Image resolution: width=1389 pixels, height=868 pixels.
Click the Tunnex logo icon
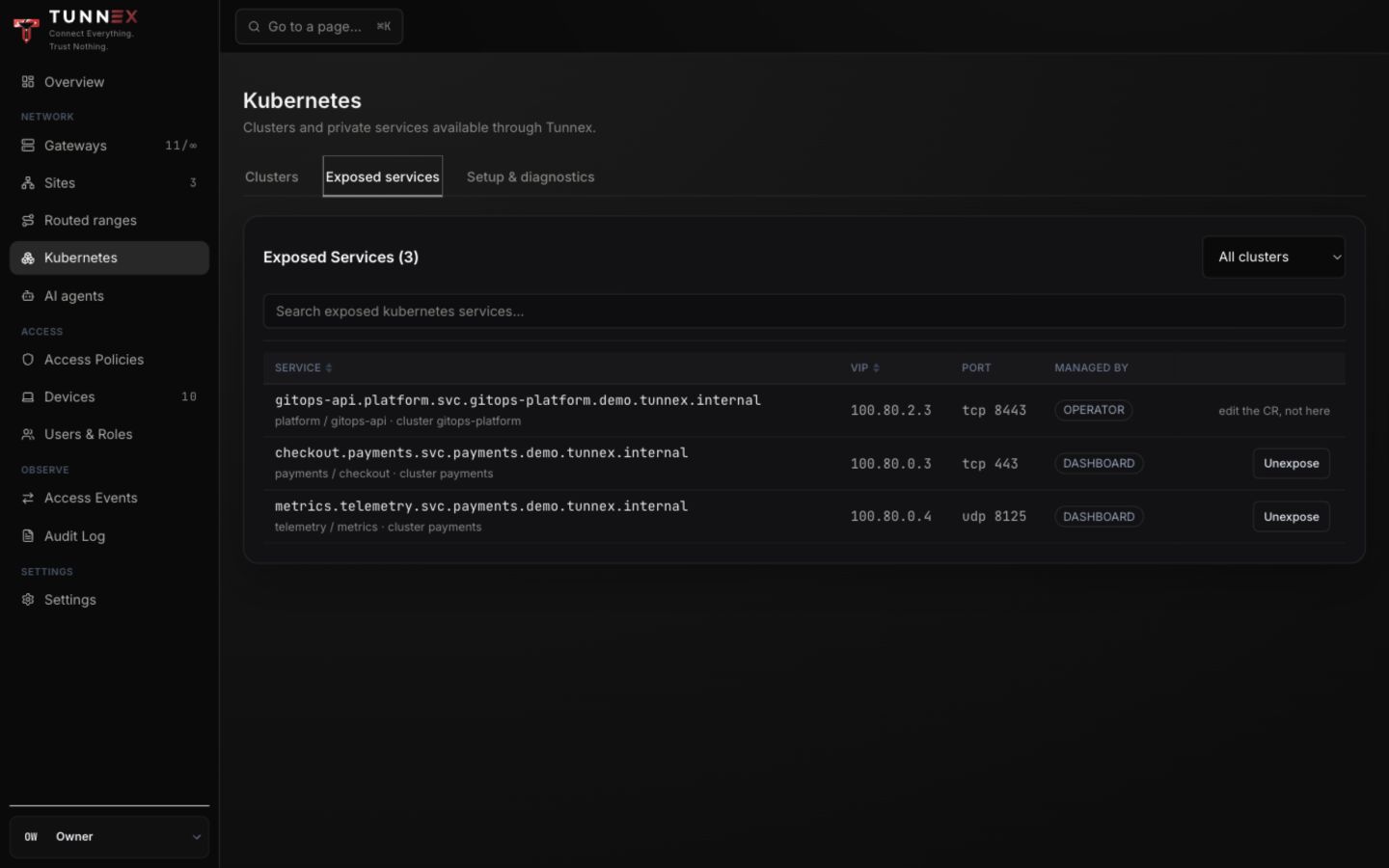pyautogui.click(x=26, y=29)
